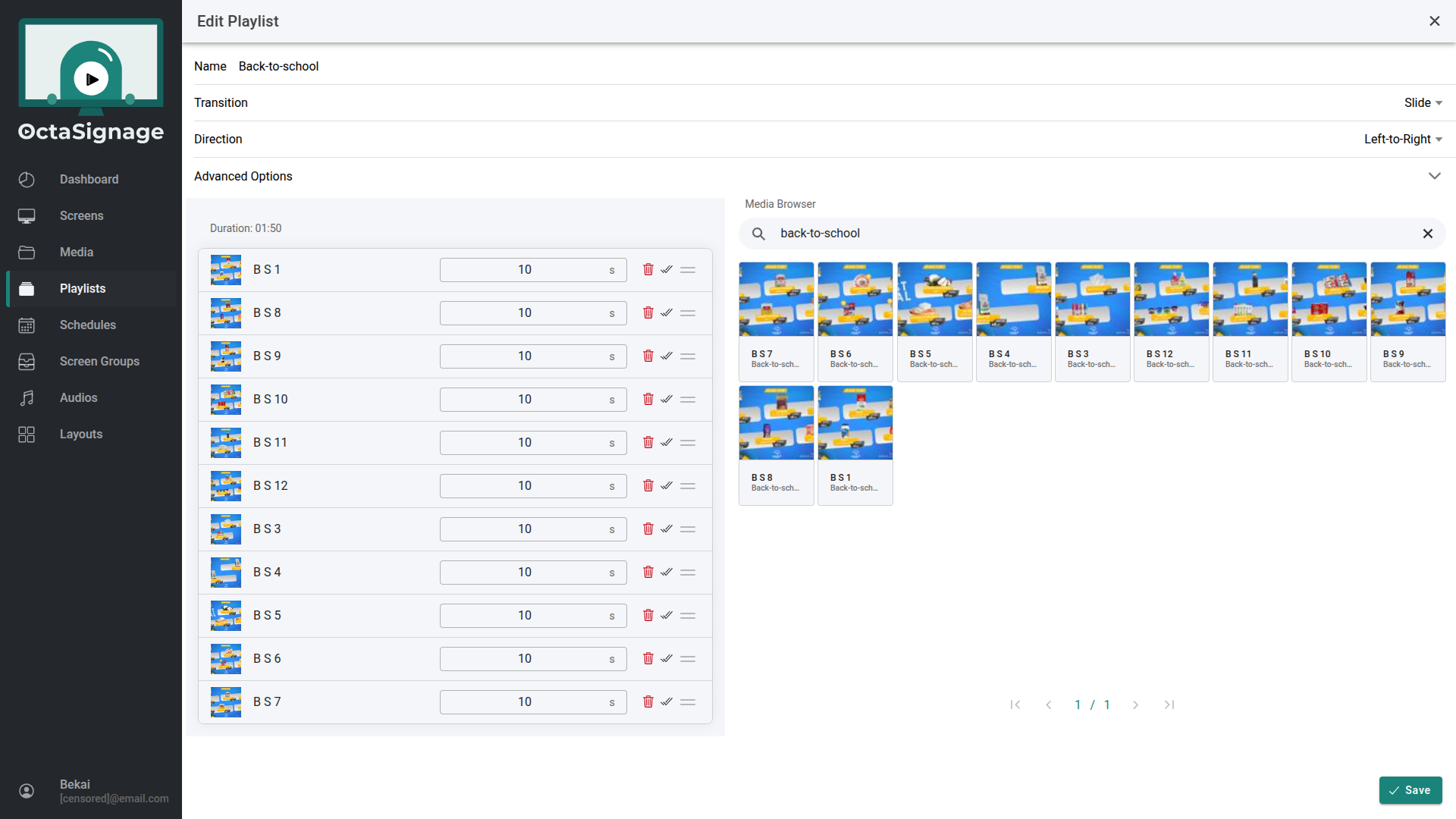Toggle the double-check mark on B S 9
The height and width of the screenshot is (819, 1456).
[x=667, y=356]
